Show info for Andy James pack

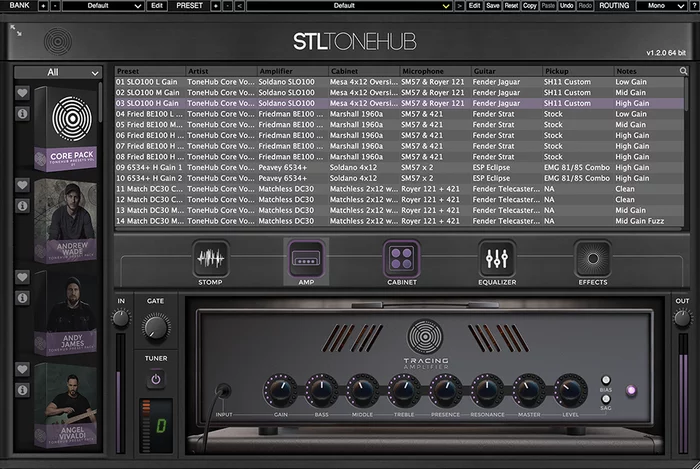22,298
